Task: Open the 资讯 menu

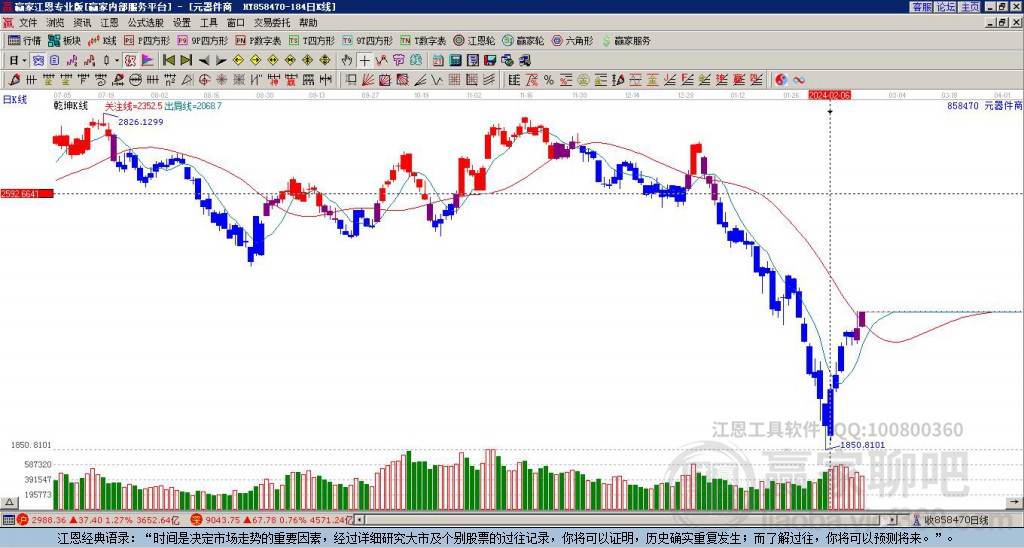Action: (82, 23)
